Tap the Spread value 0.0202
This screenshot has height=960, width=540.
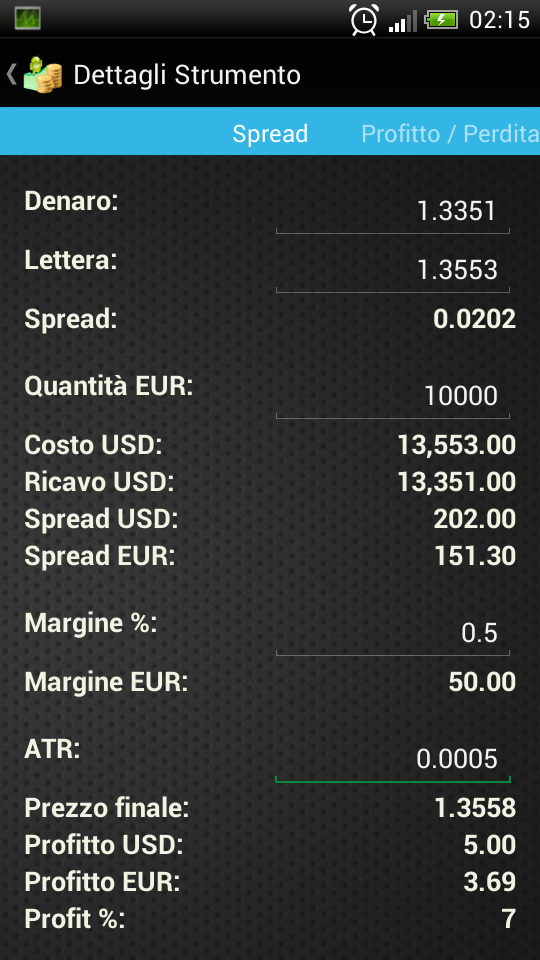[474, 319]
